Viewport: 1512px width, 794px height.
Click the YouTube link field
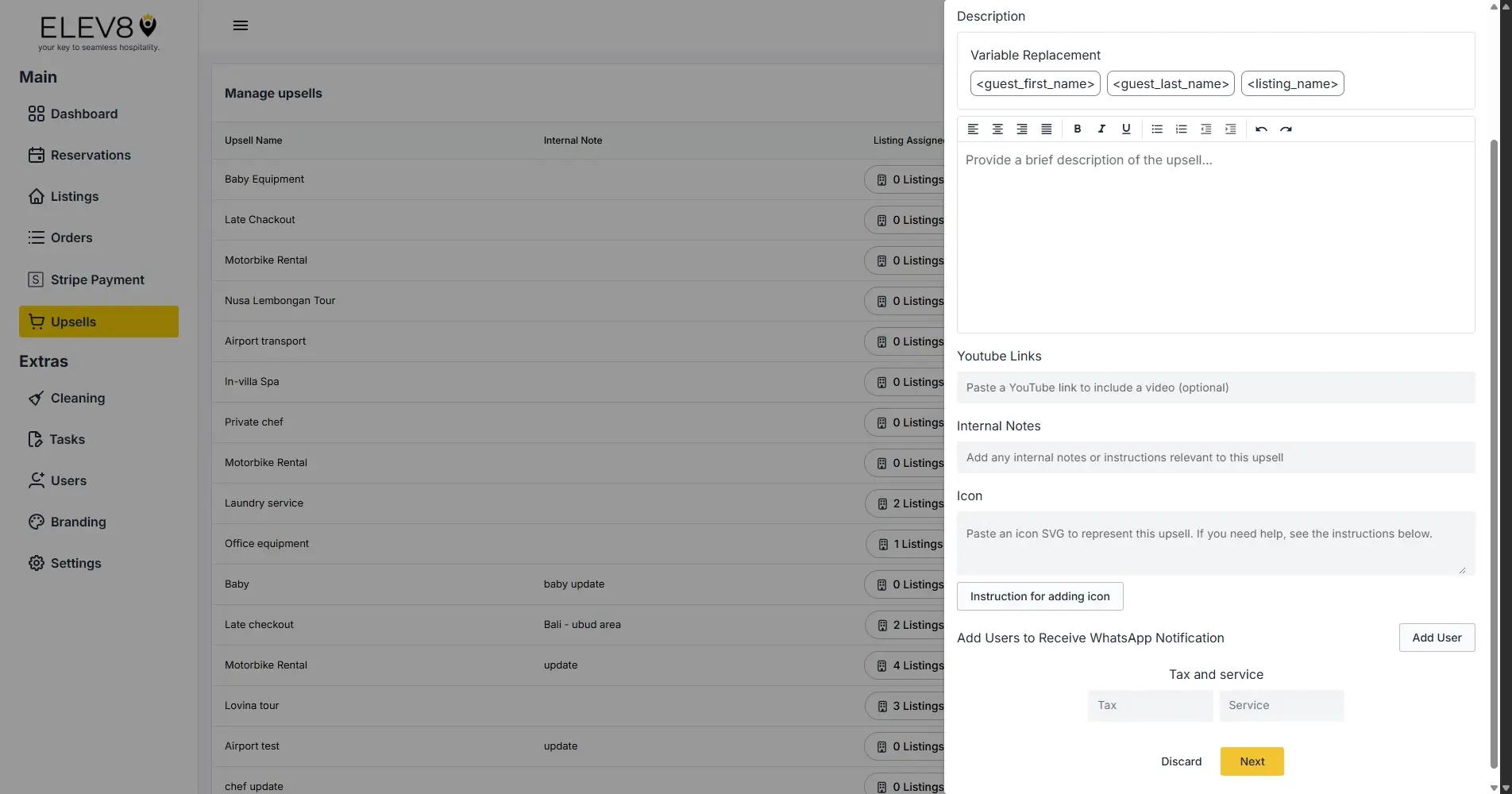click(1215, 387)
